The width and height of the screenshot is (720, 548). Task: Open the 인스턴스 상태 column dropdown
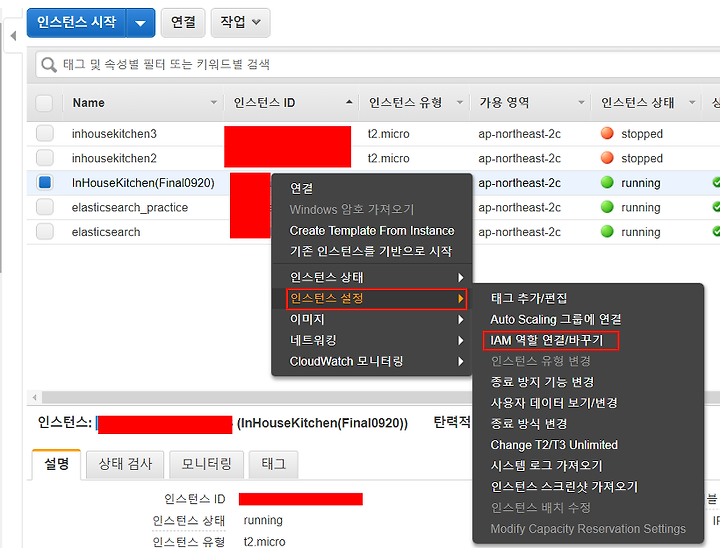click(692, 102)
